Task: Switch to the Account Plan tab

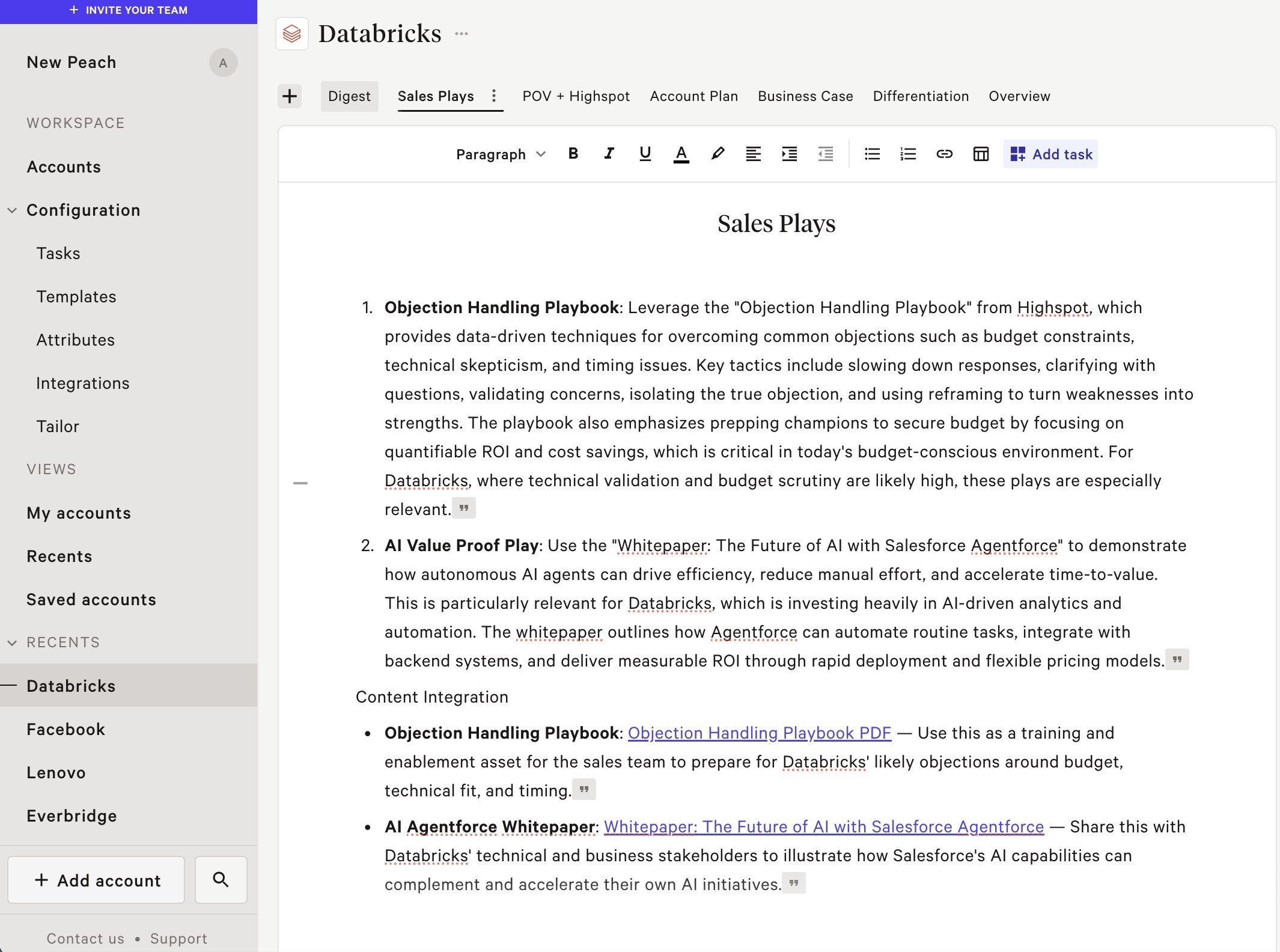Action: click(693, 96)
